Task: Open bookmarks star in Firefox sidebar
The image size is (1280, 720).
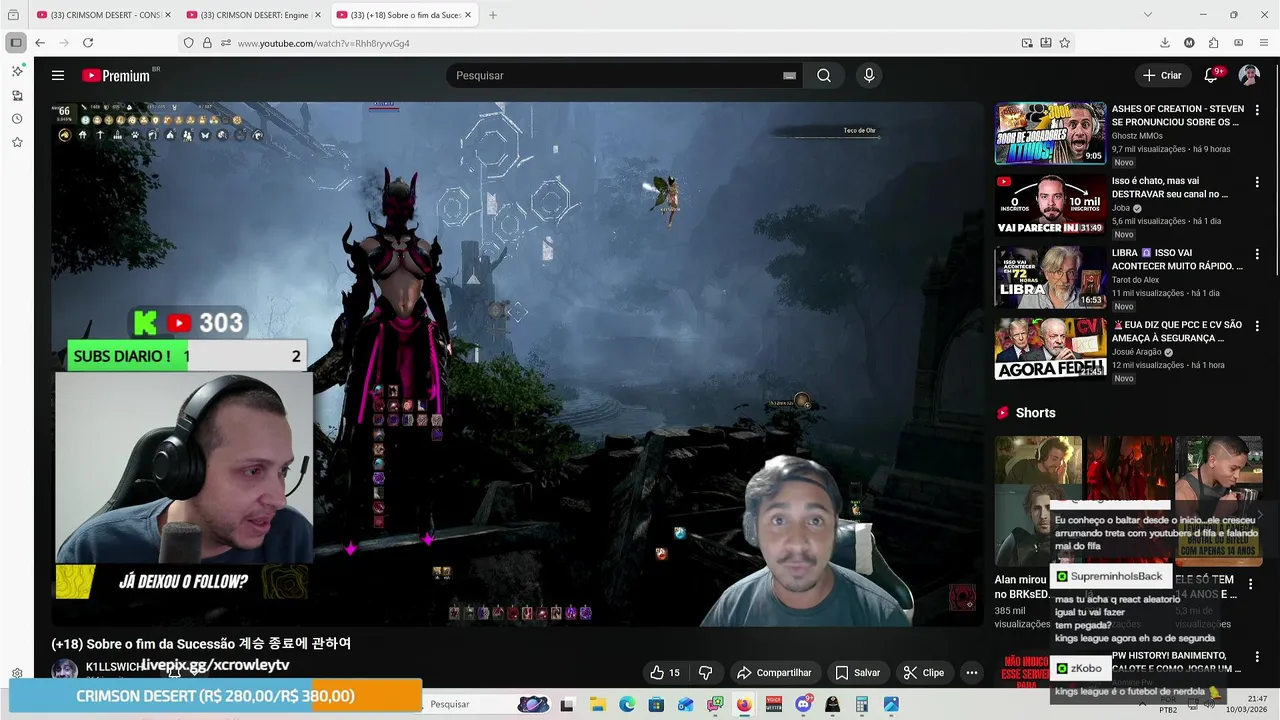Action: [x=17, y=142]
